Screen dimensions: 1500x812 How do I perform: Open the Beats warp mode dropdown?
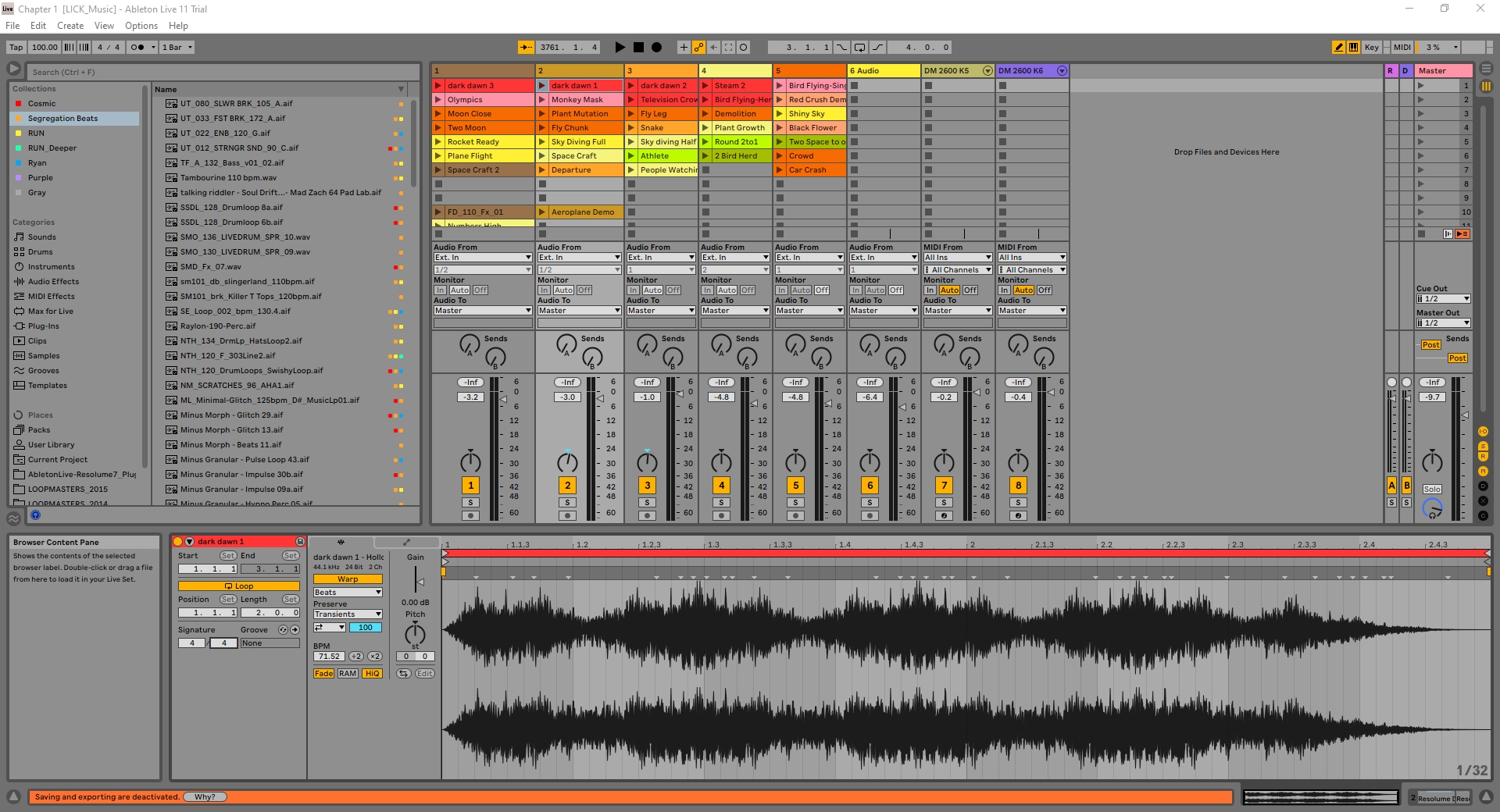pyautogui.click(x=348, y=593)
